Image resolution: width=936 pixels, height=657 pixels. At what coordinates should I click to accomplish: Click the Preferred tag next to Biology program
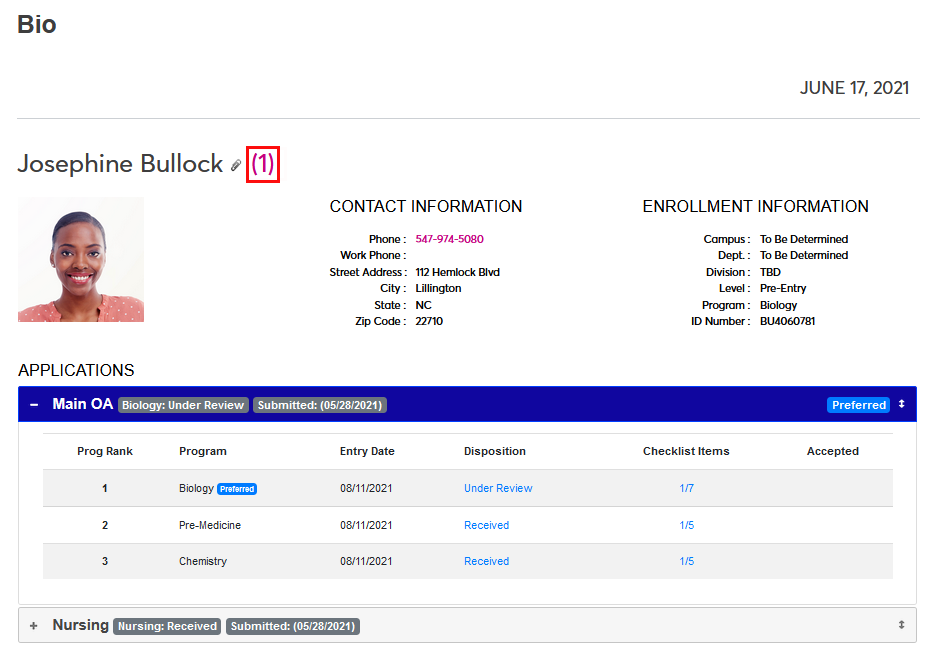[x=237, y=489]
